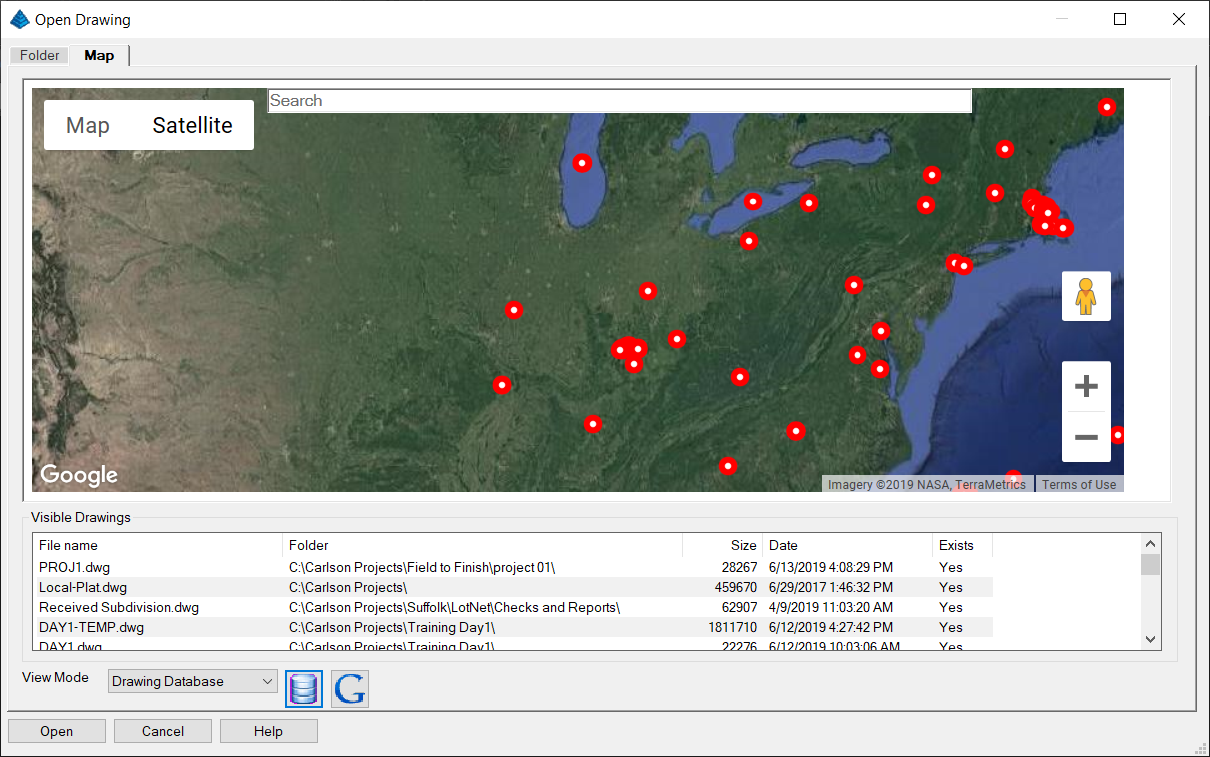This screenshot has height=757, width=1210.
Task: Click the Carlson app icon in title bar
Action: click(x=19, y=19)
